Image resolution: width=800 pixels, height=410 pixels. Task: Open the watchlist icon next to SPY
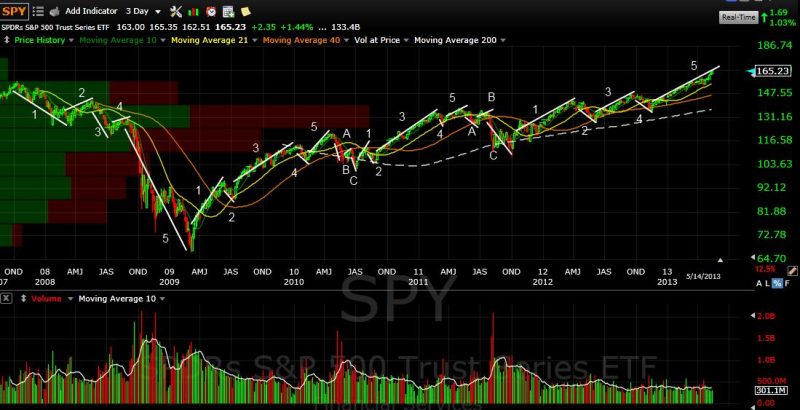coord(37,10)
